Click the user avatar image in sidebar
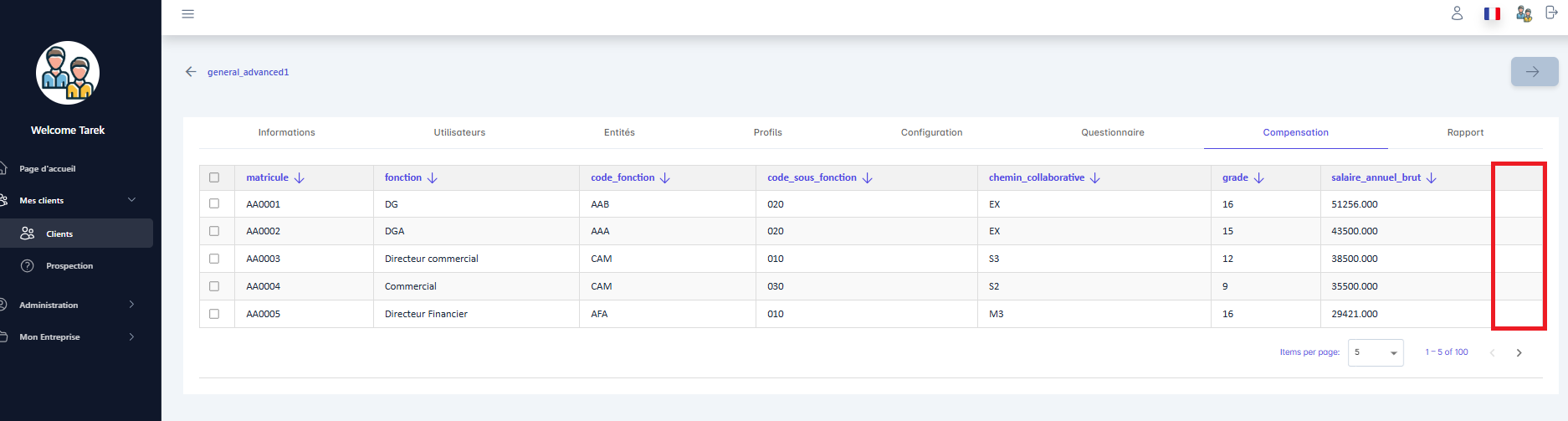The width and height of the screenshot is (1568, 421). click(x=68, y=74)
